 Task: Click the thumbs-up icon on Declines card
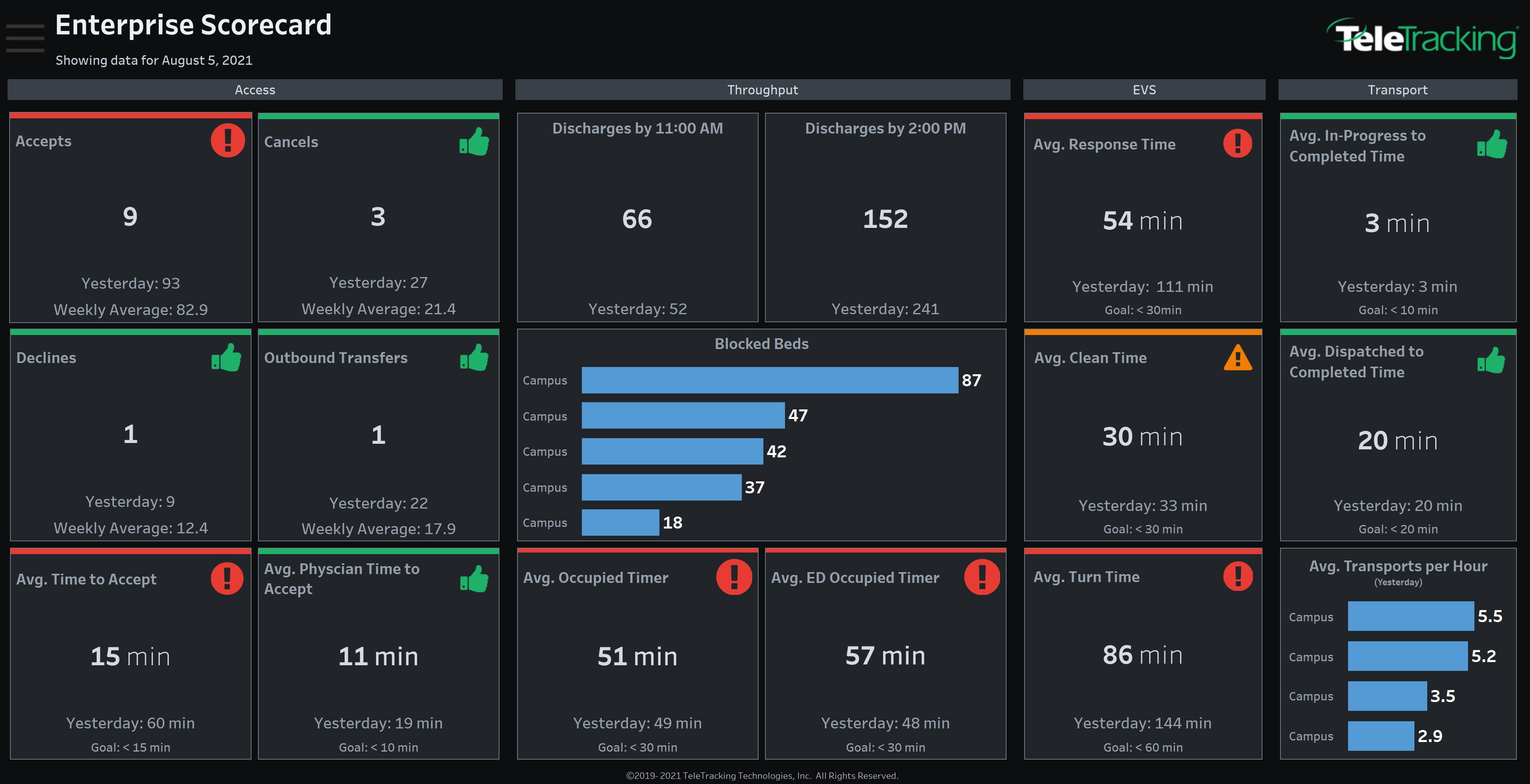pos(226,357)
